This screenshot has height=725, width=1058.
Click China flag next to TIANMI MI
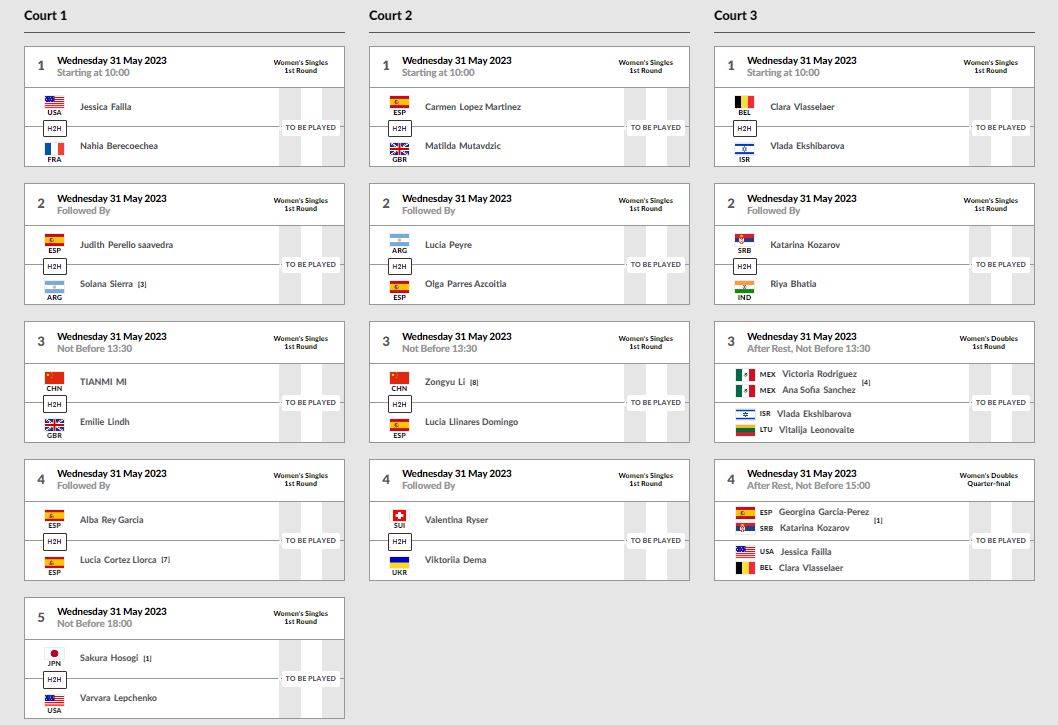[x=54, y=378]
